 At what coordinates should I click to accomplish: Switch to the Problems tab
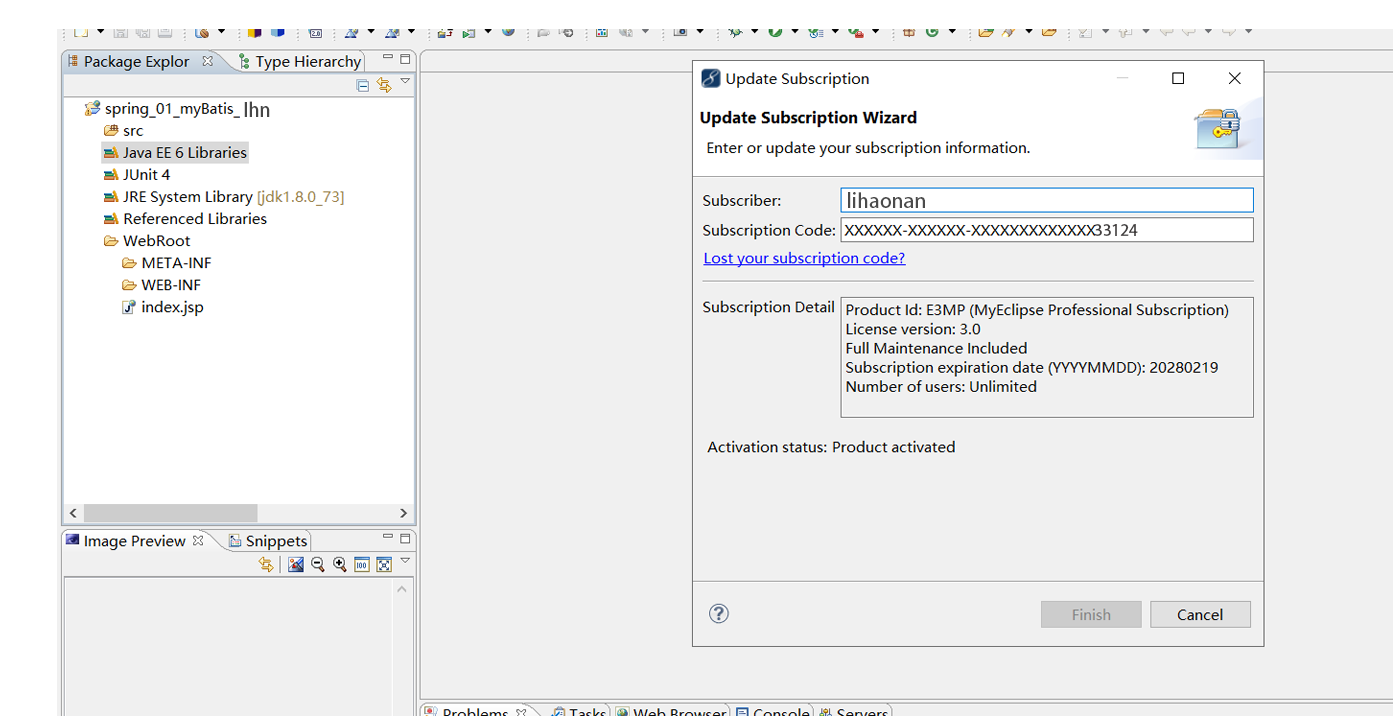point(475,711)
